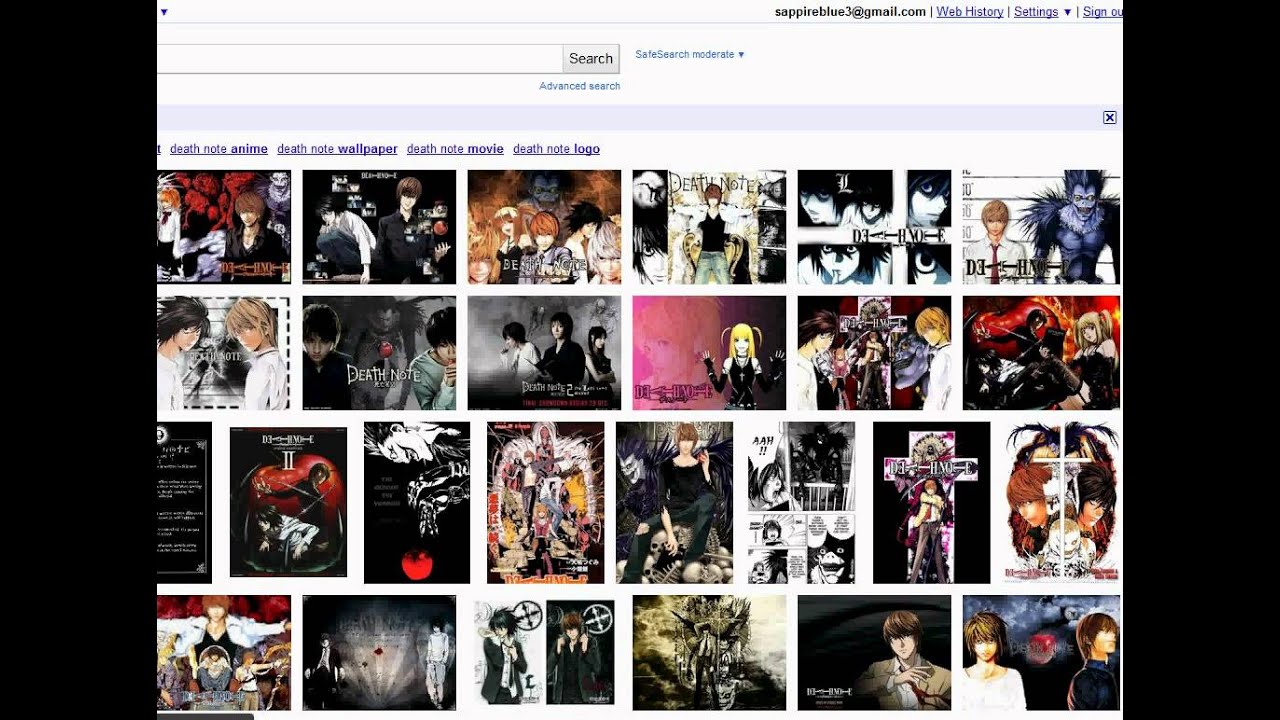Viewport: 1280px width, 720px height.
Task: Open thumbnail of Light sitting on skulls
Action: point(675,503)
